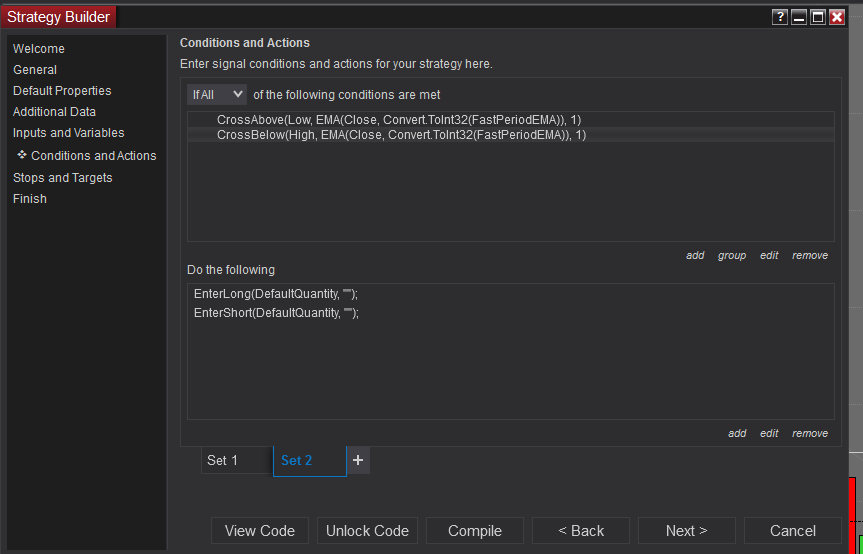Click the group link under conditions
Viewport: 863px width, 554px height.
[732, 256]
